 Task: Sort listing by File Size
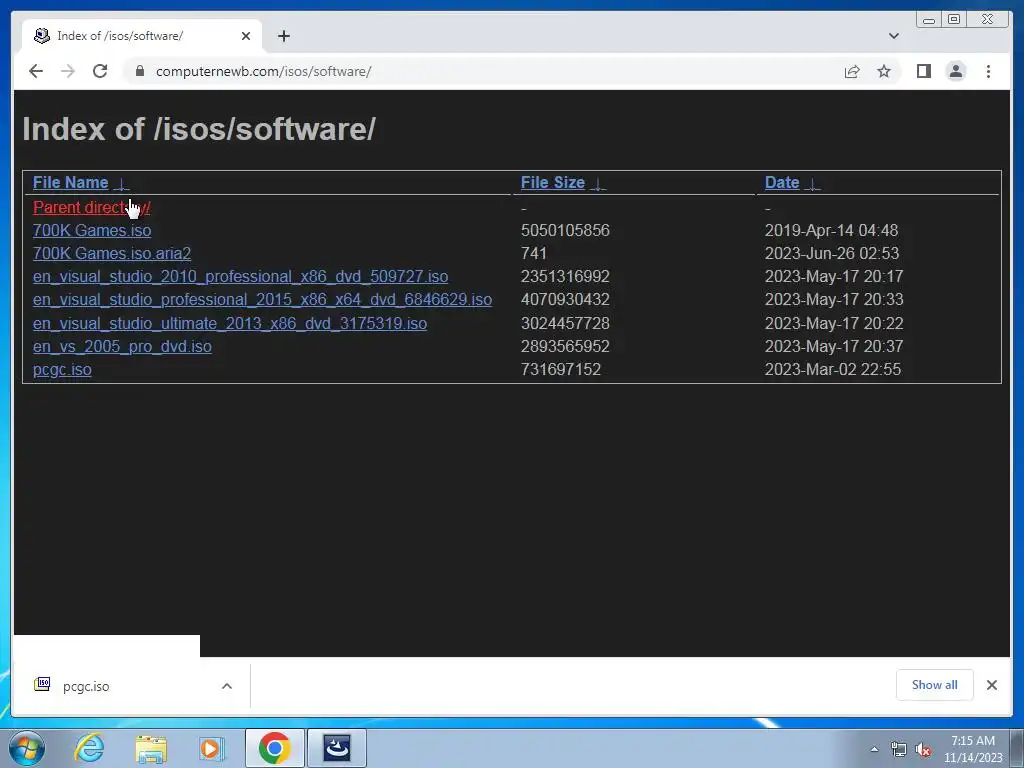(x=552, y=182)
